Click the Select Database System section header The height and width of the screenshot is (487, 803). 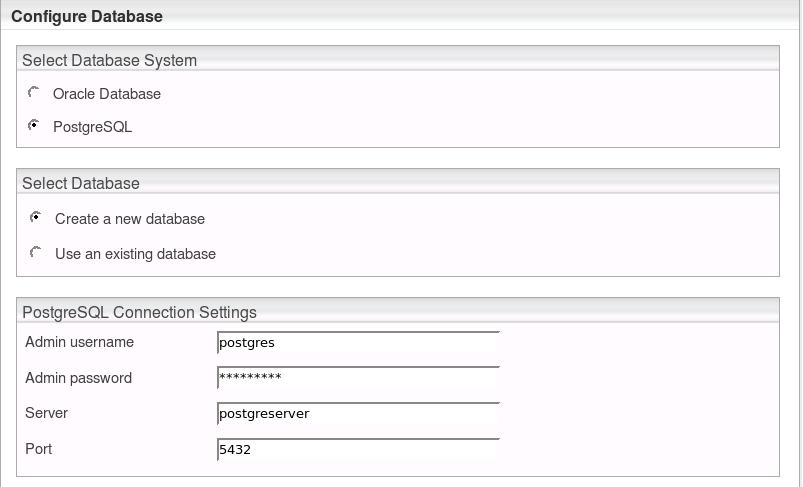click(110, 60)
